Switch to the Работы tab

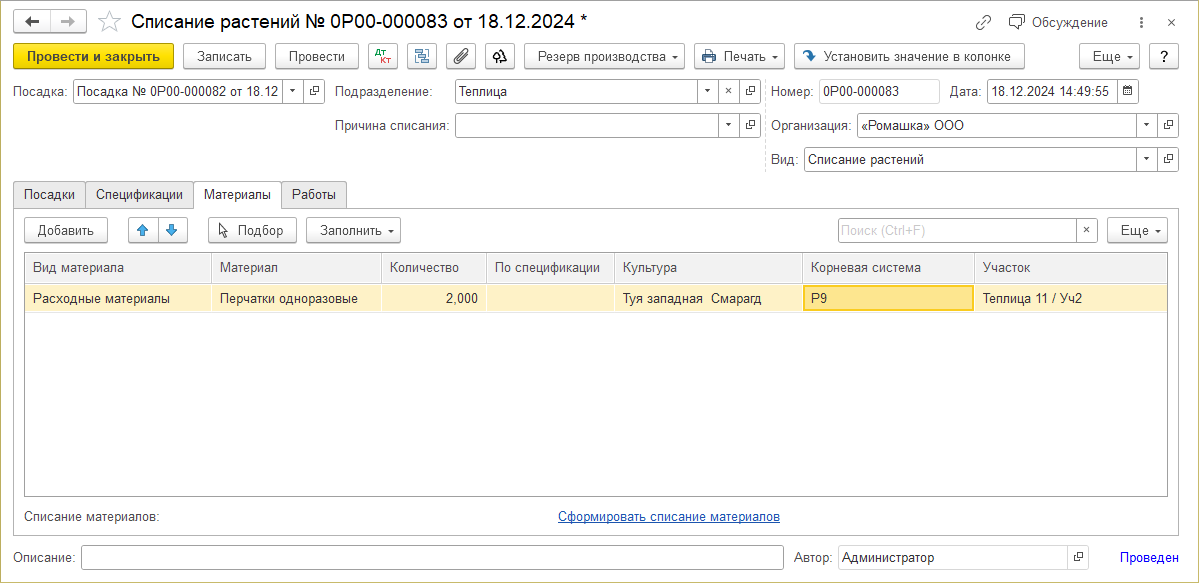(314, 194)
